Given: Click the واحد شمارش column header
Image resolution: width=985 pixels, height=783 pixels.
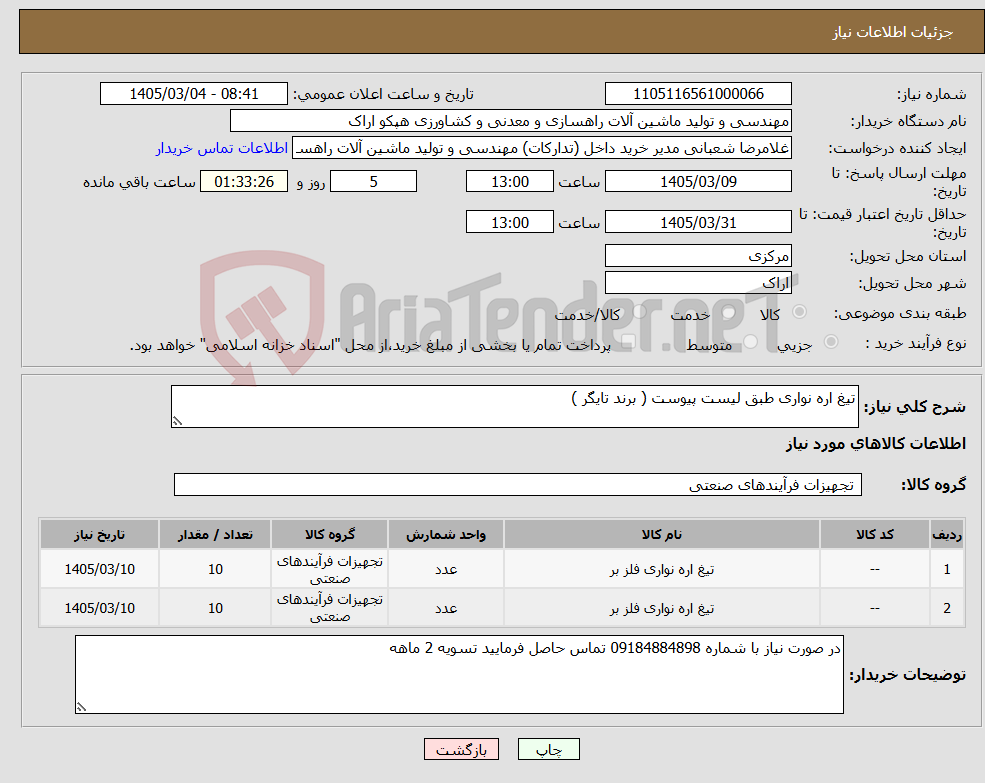Looking at the screenshot, I should (x=445, y=534).
